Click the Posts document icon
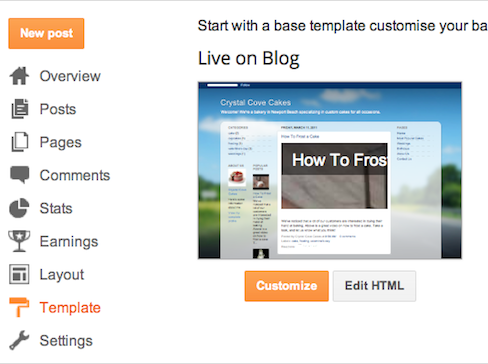The image size is (488, 364). click(x=20, y=109)
